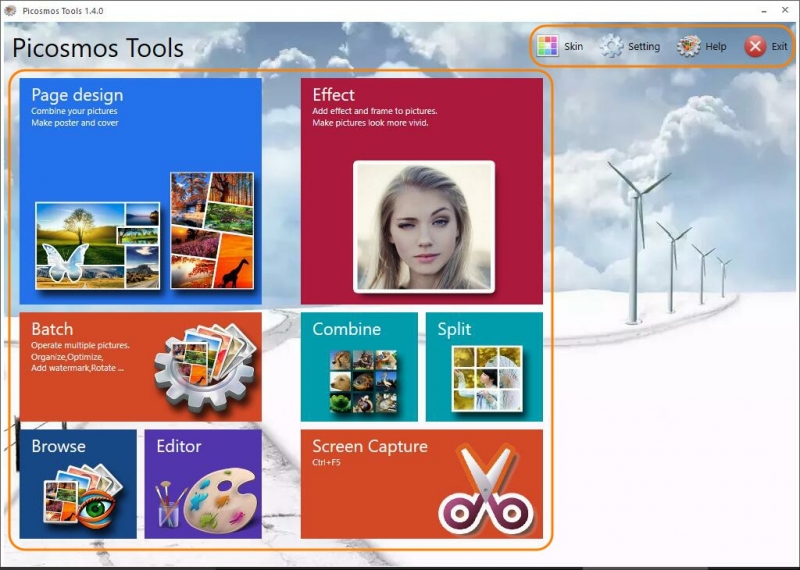Viewport: 800px width, 570px height.
Task: Click the red Exit X icon
Action: click(755, 46)
